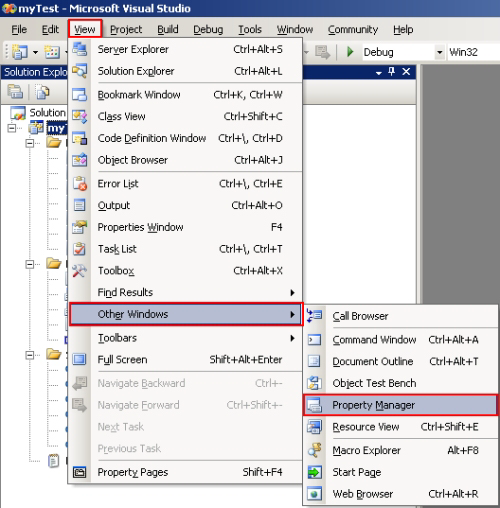Select Property Manager from Other Windows

coord(401,405)
